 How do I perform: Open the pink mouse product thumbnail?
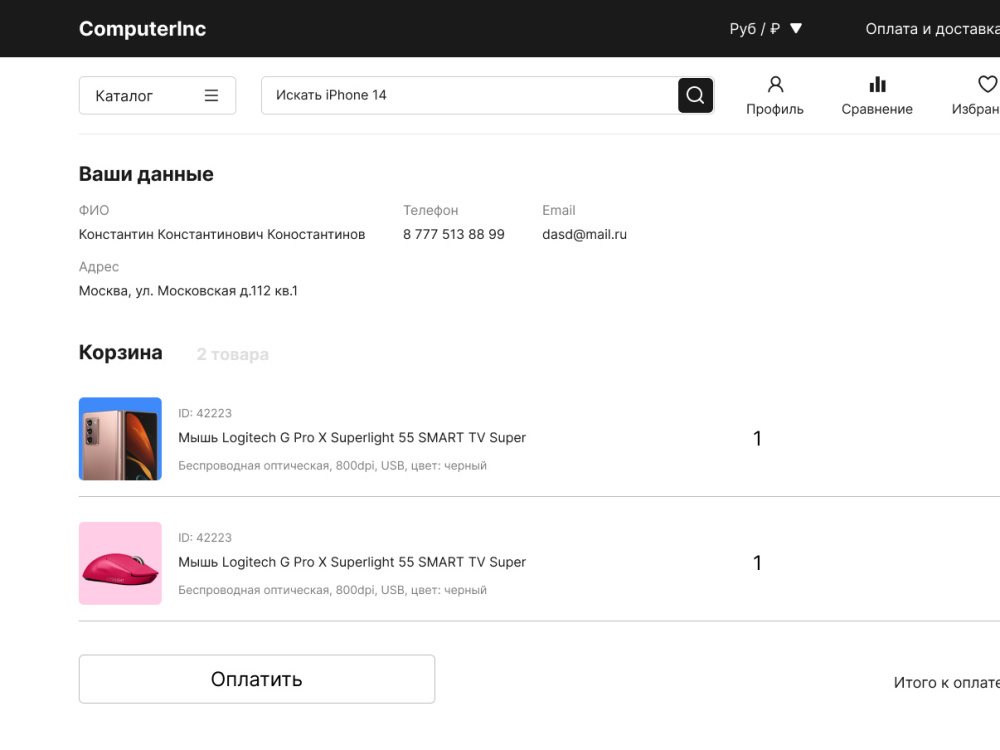pyautogui.click(x=121, y=563)
